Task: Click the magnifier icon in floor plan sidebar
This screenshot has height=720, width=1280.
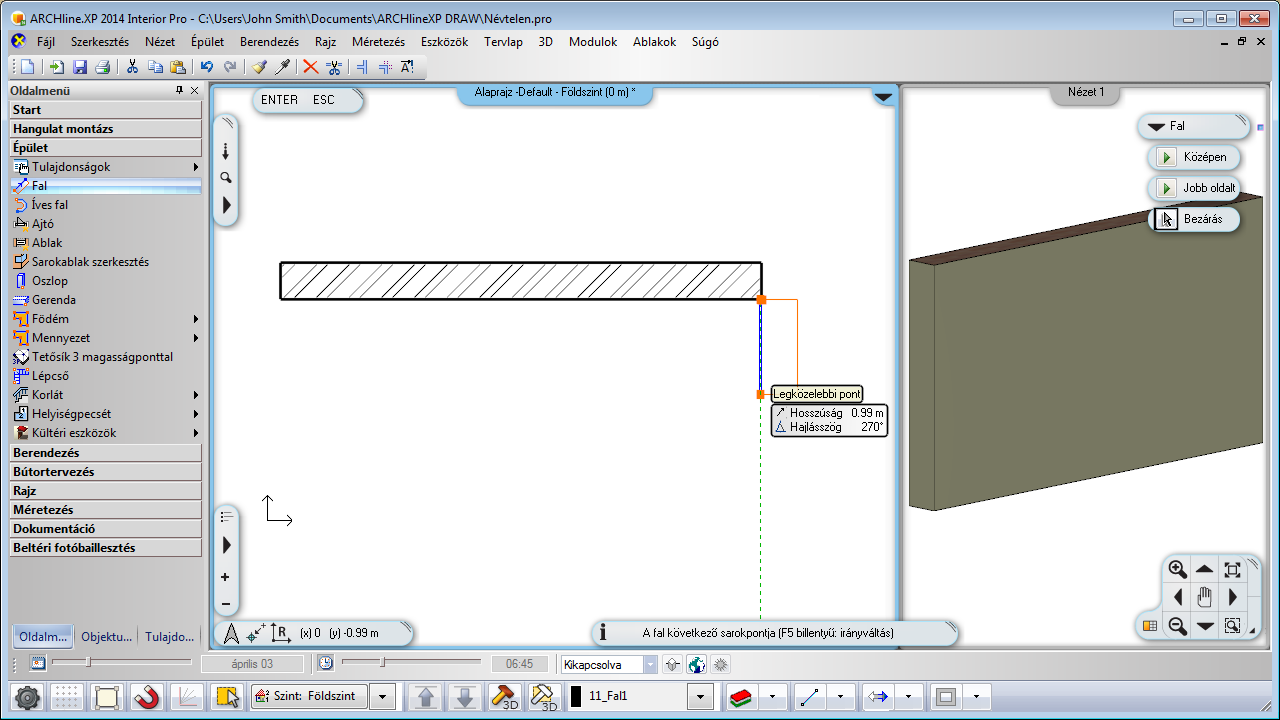Action: (226, 177)
